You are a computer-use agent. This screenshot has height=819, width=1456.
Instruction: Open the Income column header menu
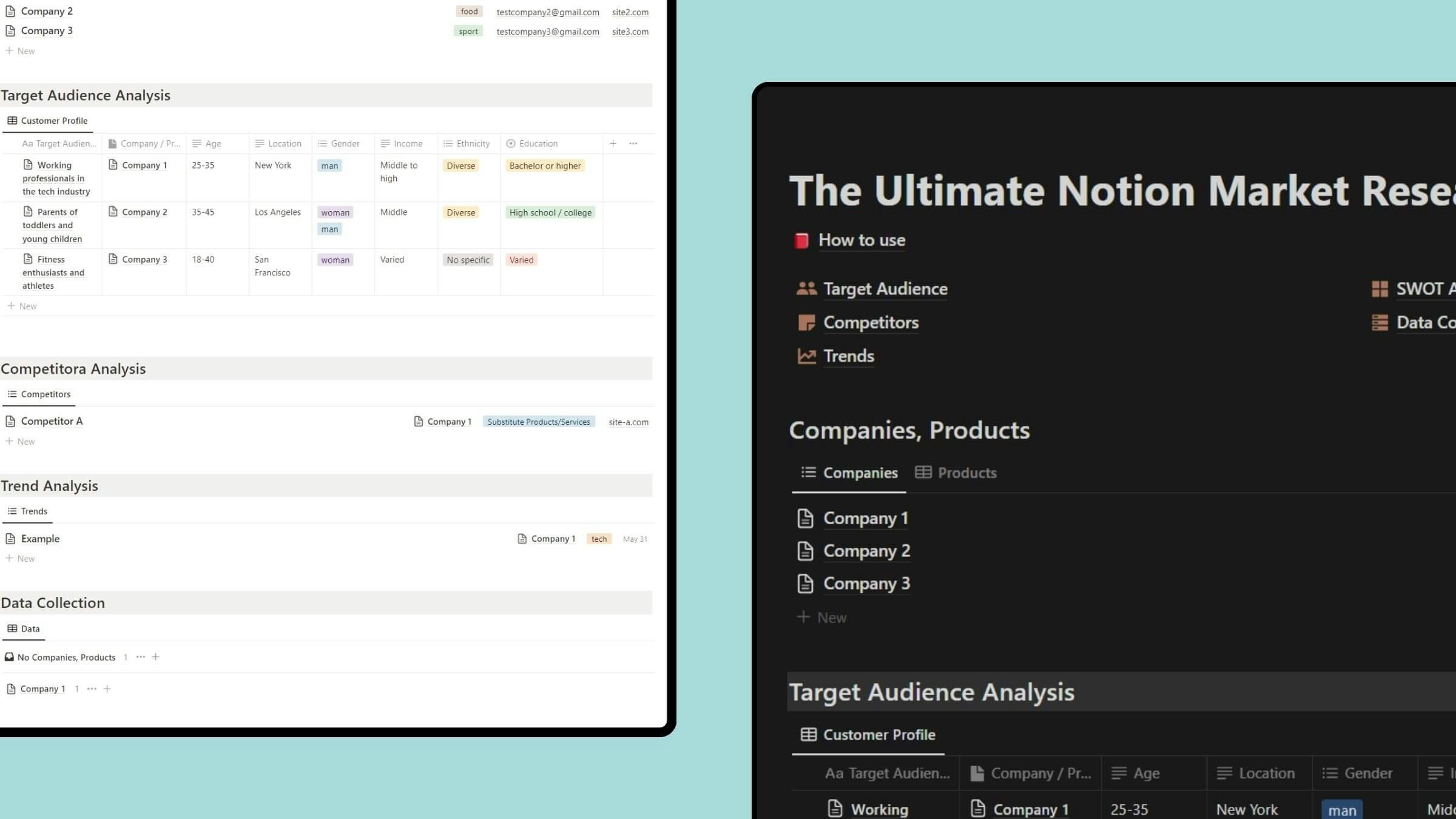(405, 144)
